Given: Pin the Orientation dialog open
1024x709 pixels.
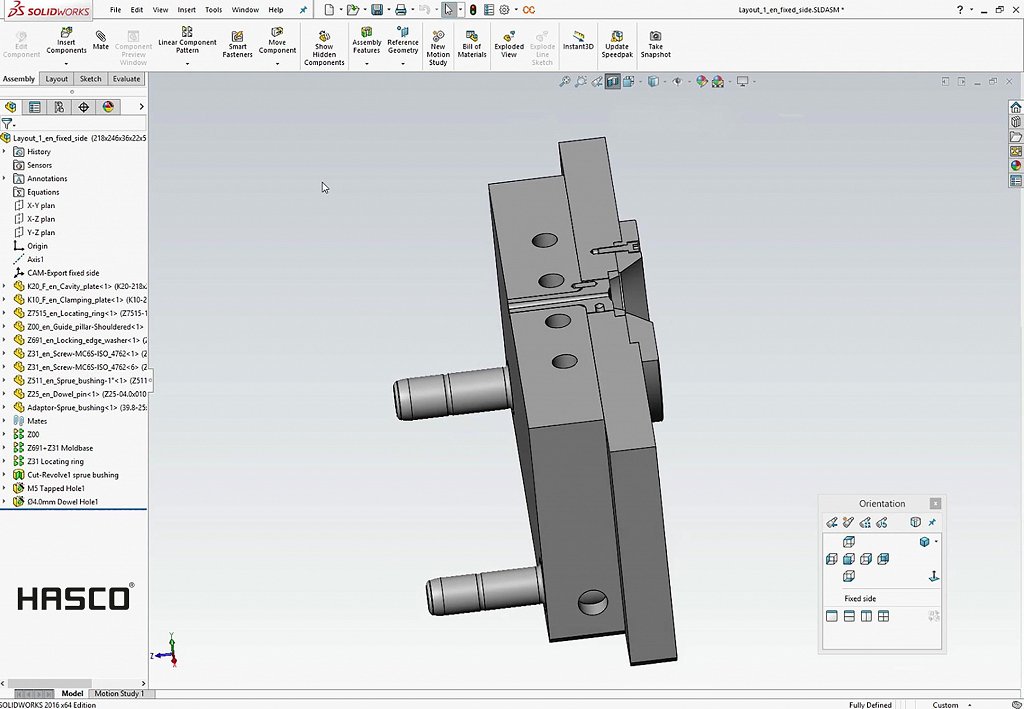Looking at the screenshot, I should coord(932,522).
